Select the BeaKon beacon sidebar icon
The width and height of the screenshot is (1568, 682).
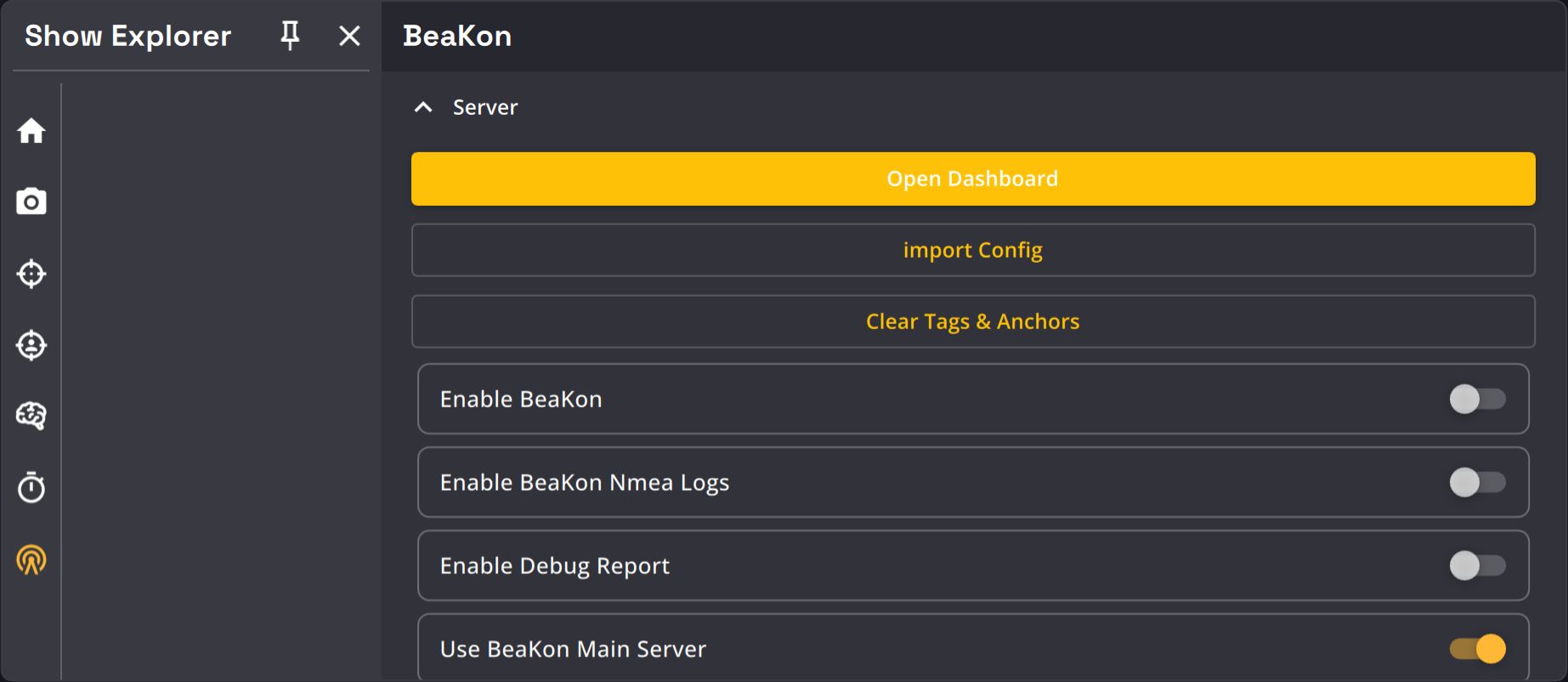(x=31, y=560)
